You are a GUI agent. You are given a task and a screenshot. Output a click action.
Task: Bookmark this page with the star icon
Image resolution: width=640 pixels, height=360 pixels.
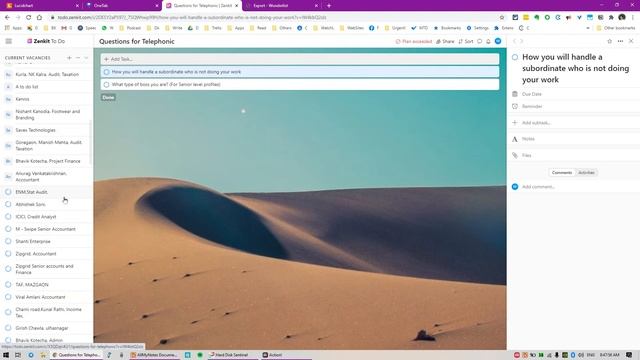[x=502, y=18]
